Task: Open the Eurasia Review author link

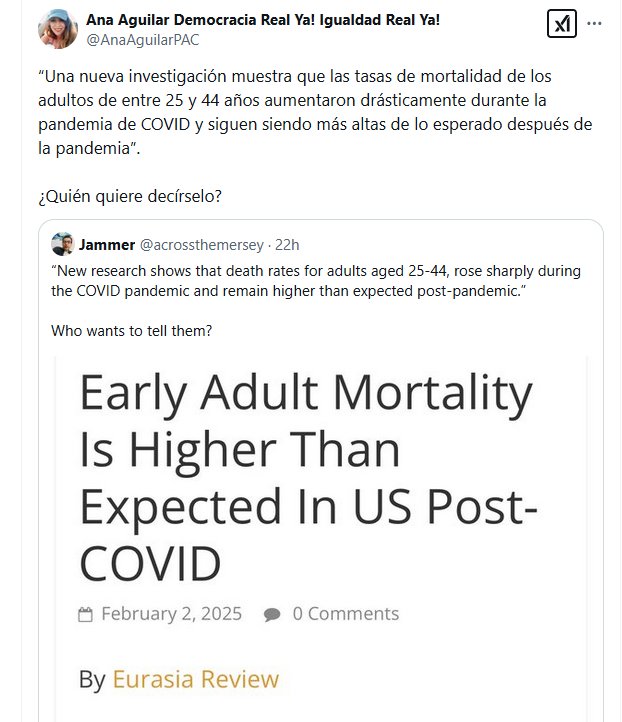Action: [195, 679]
